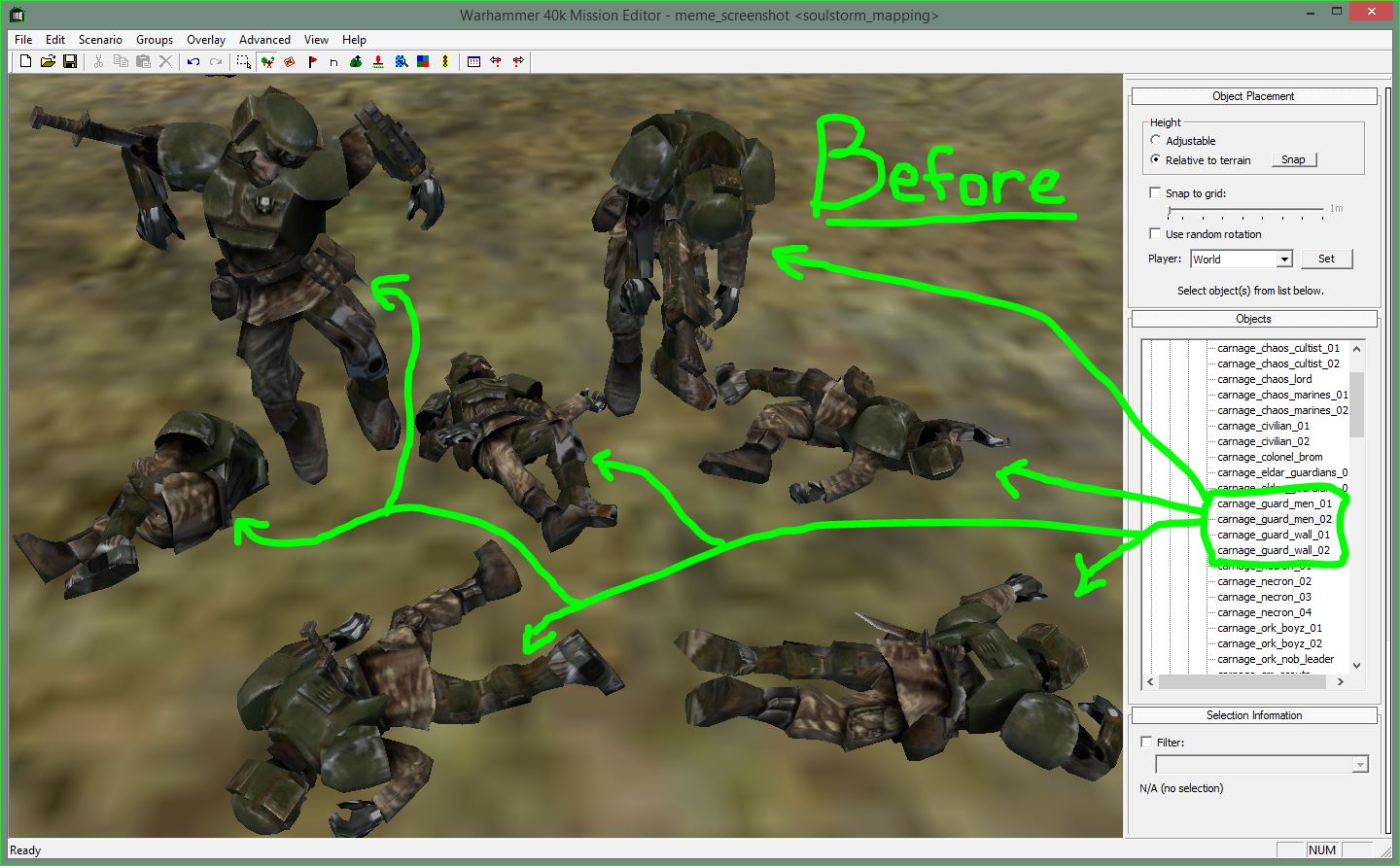Select carnage_necron_03 in the objects list

coord(1264,597)
